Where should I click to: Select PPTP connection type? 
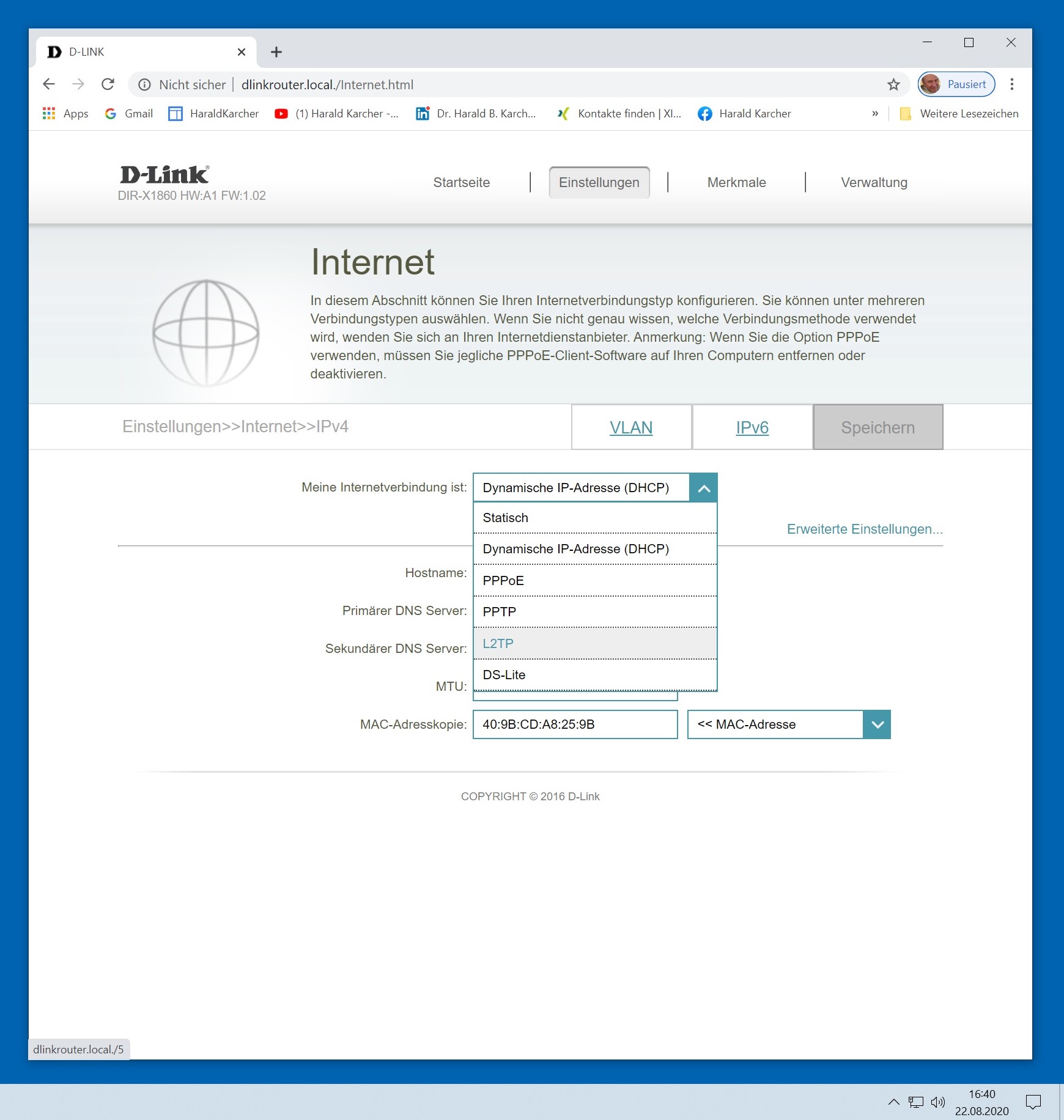595,612
